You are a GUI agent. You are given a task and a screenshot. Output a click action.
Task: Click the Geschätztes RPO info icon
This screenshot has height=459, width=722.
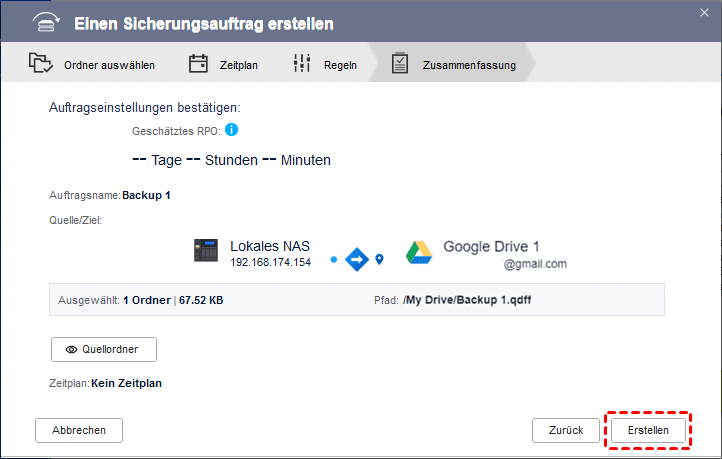click(x=231, y=130)
